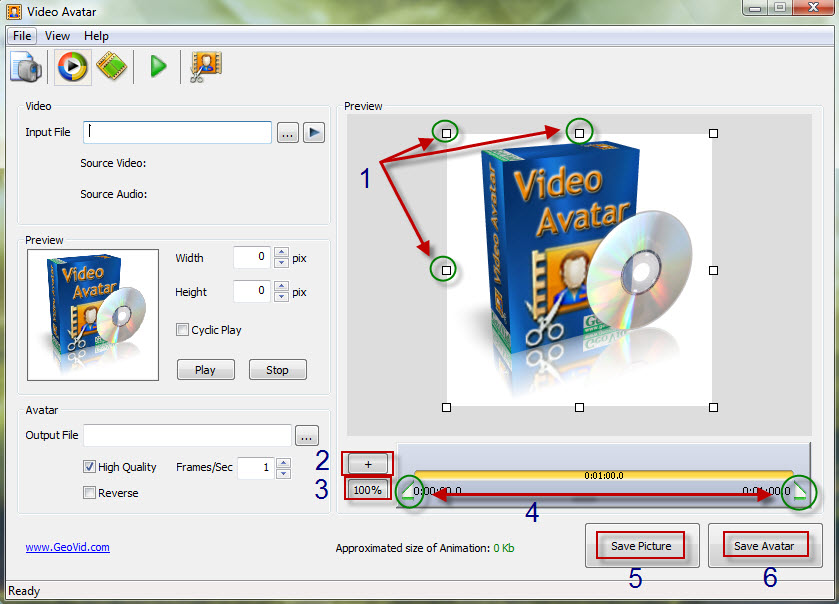Click the Input File text field
This screenshot has width=839, height=604.
[178, 132]
